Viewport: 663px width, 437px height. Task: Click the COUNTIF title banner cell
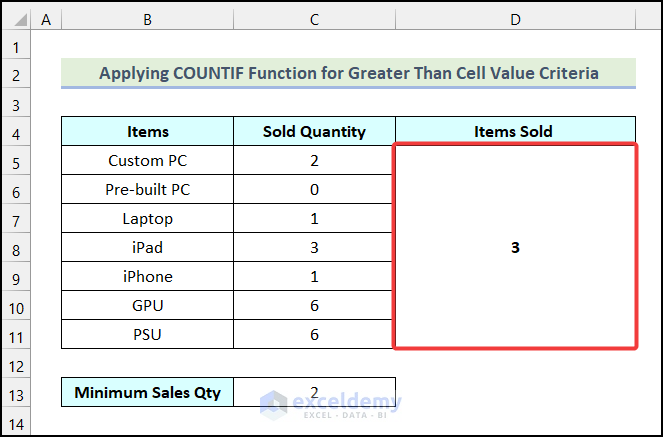348,73
